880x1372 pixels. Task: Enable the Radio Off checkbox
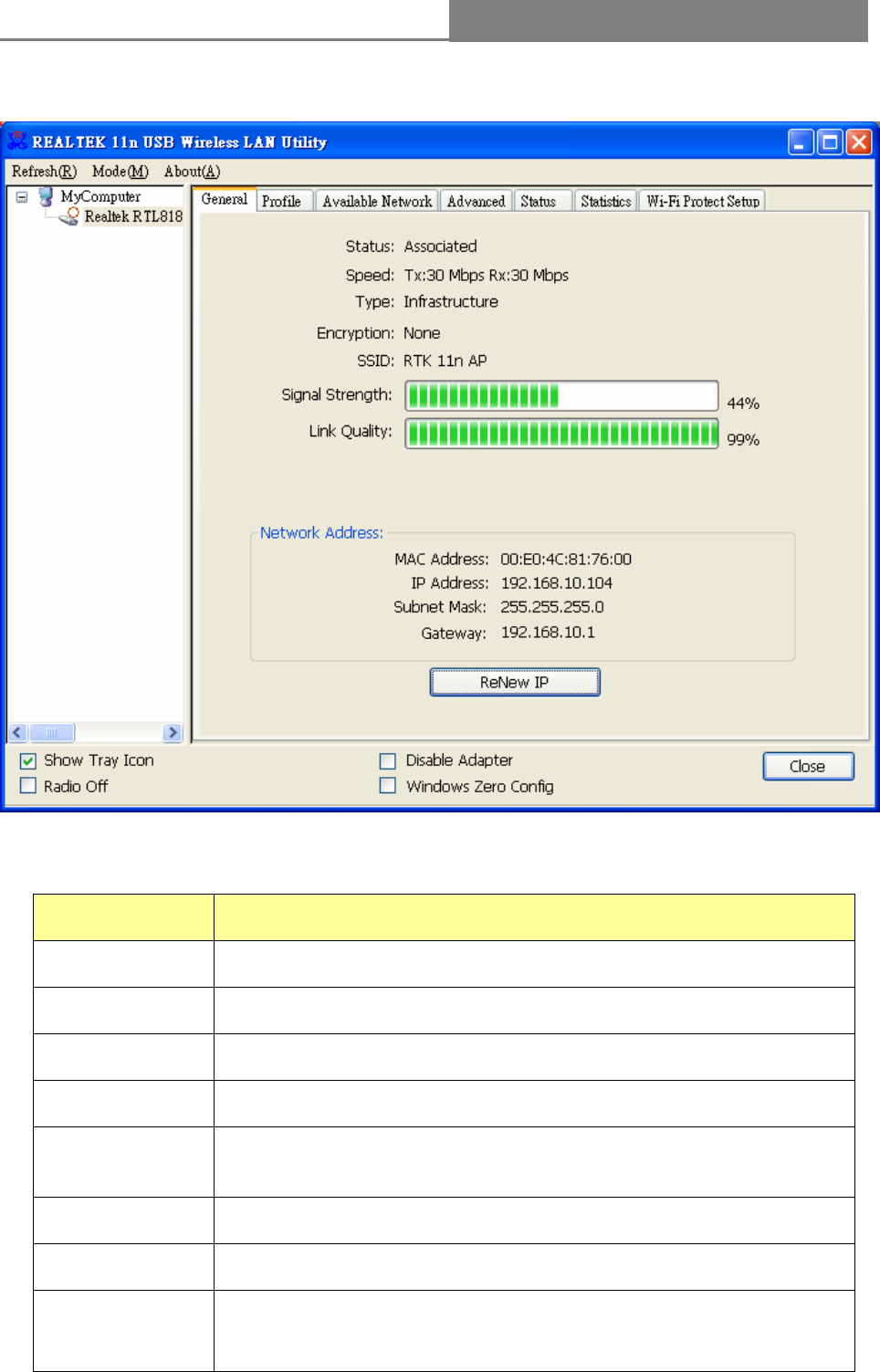(28, 786)
